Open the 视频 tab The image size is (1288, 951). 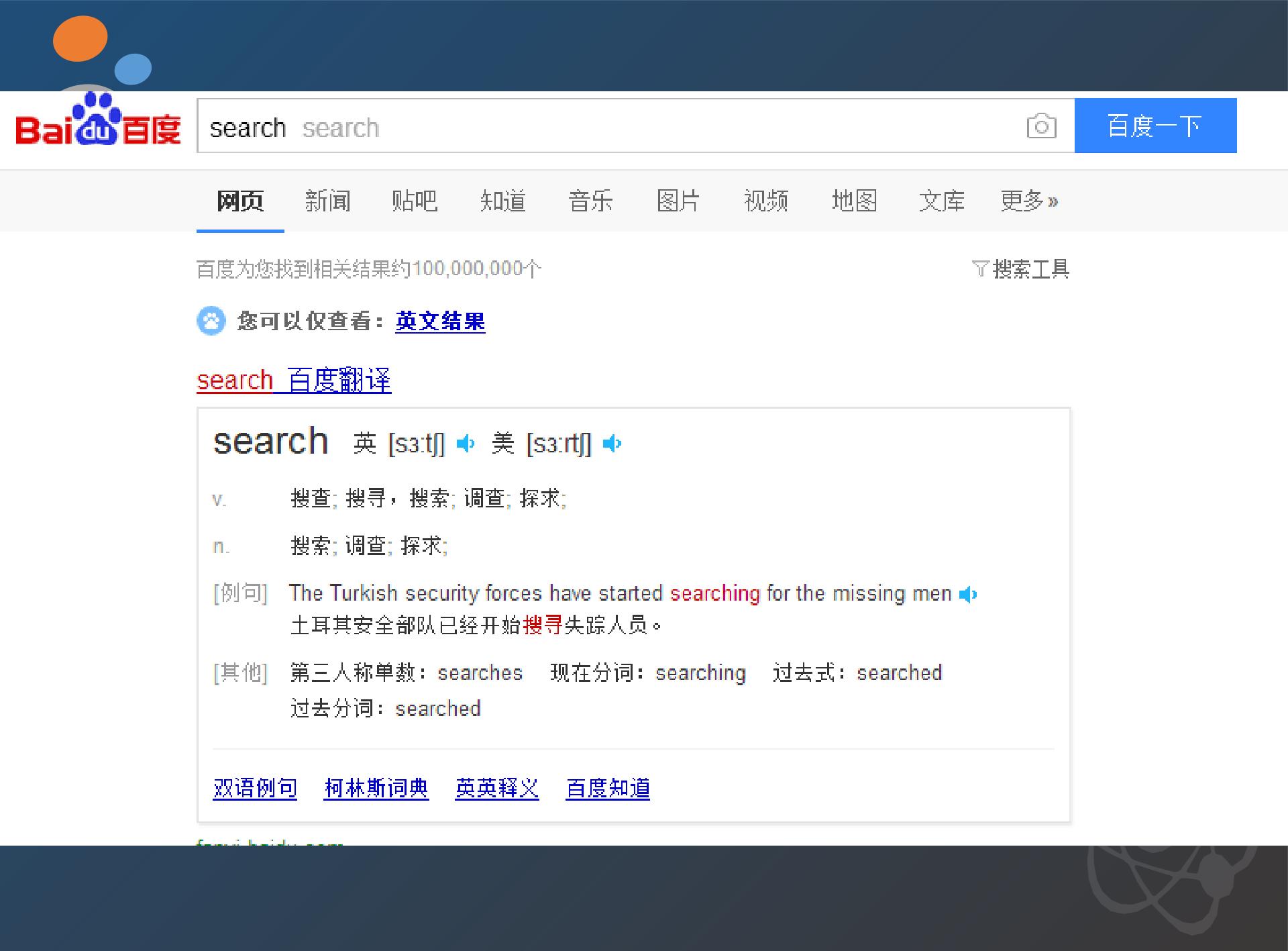point(766,201)
